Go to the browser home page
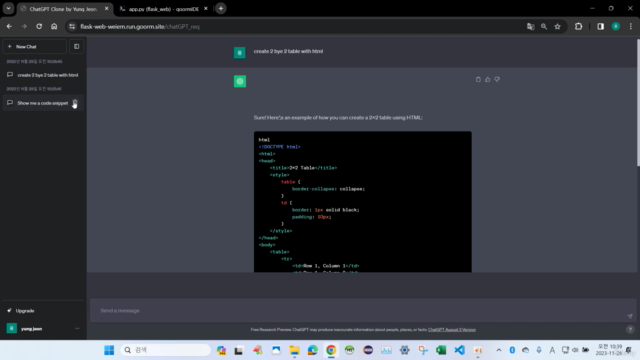640x360 pixels. pos(54,27)
